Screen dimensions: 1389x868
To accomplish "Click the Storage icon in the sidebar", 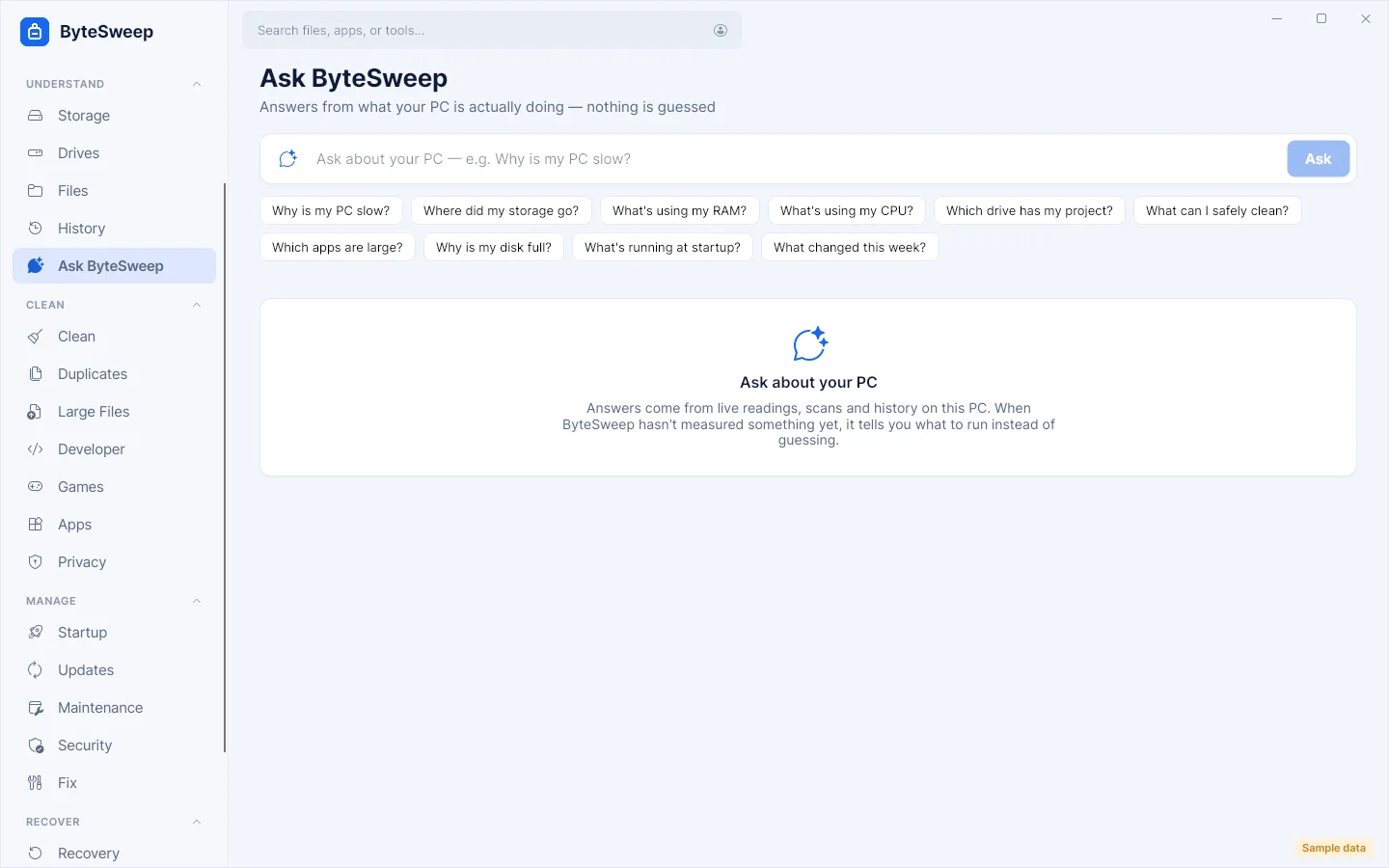I will [36, 116].
